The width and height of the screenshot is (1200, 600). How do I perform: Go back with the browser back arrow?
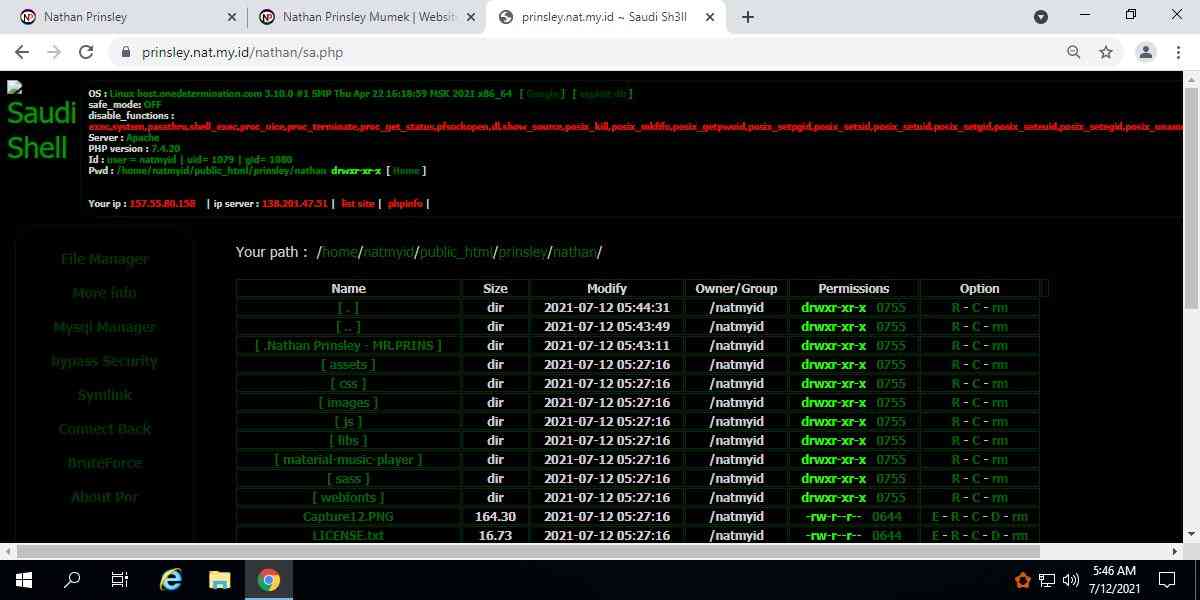tap(22, 52)
